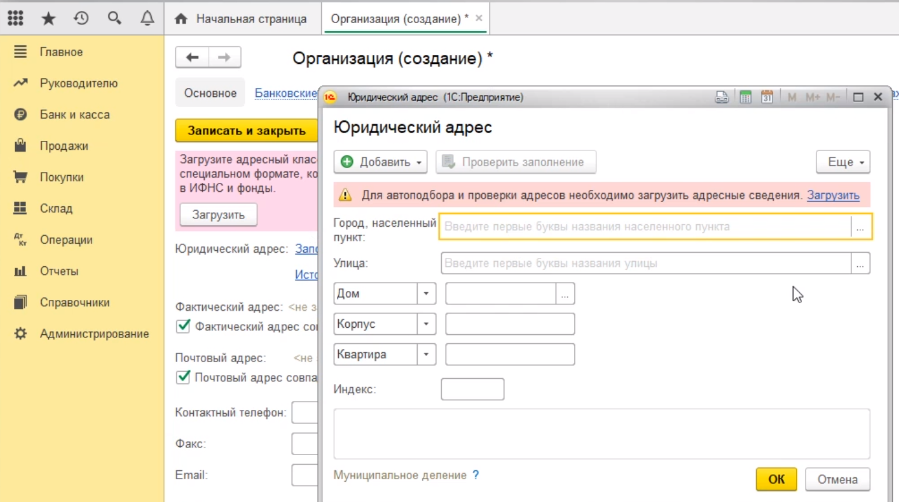This screenshot has width=899, height=502.
Task: Open notifications bell icon
Action: click(x=147, y=19)
